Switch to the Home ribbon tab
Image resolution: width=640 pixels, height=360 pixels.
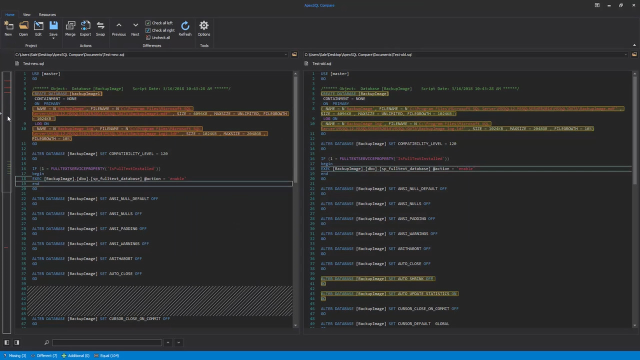(9, 14)
